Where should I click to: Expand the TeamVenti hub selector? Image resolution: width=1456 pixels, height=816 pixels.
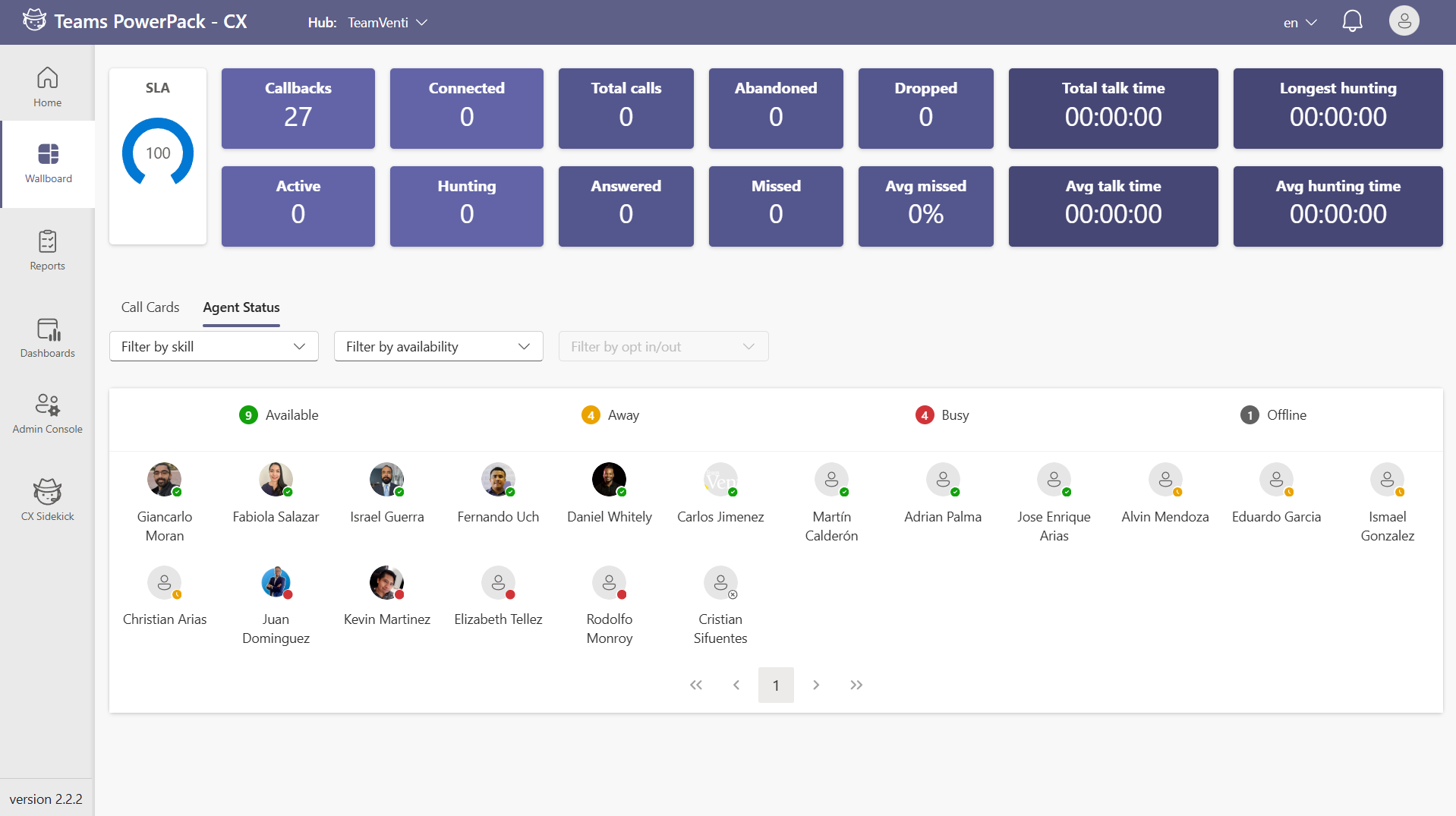coord(387,23)
